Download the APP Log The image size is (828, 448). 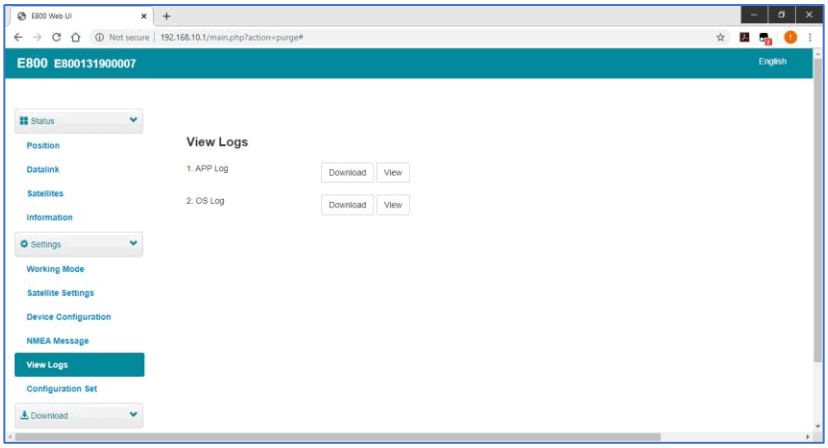point(347,172)
